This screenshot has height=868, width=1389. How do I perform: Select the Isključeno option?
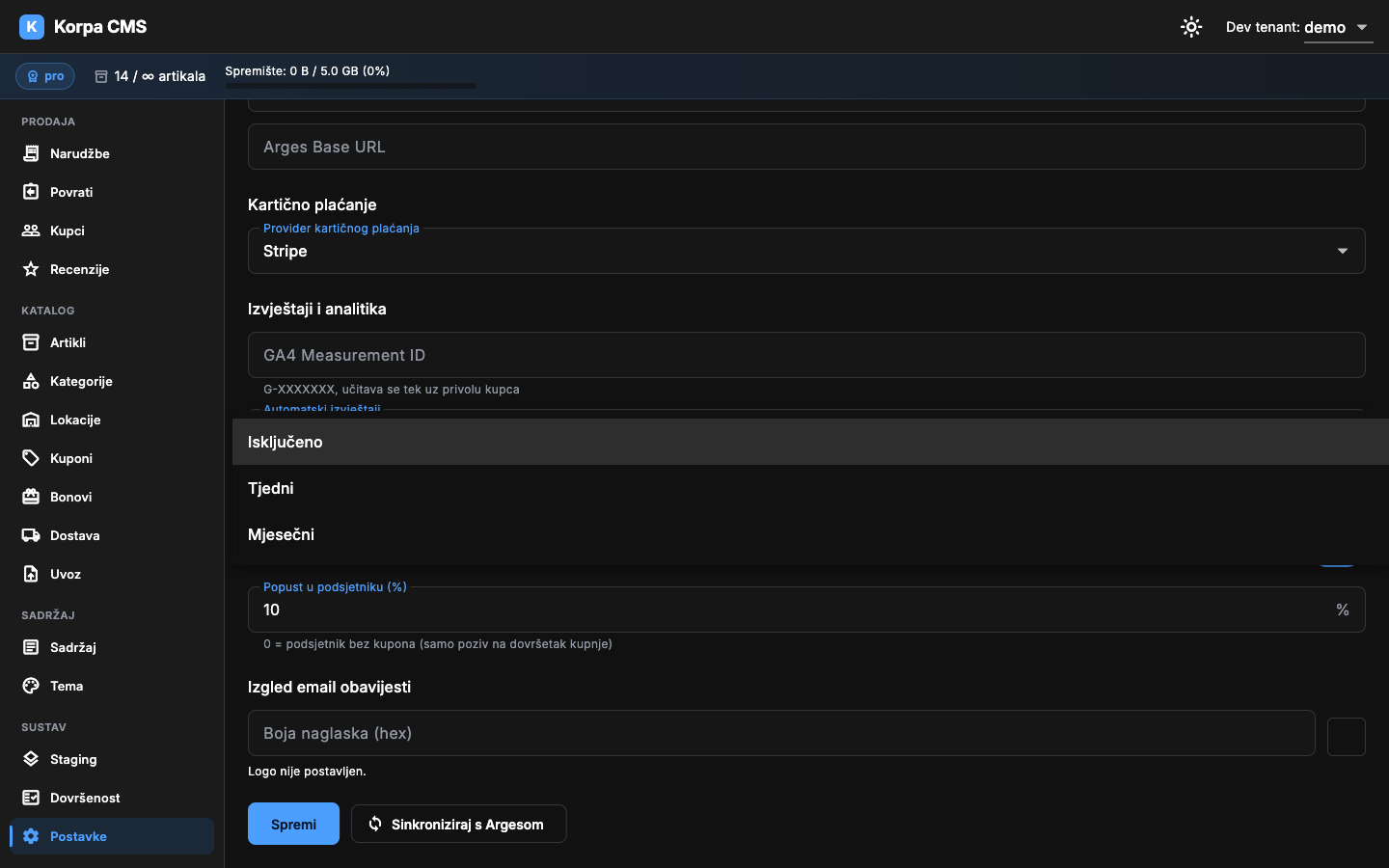pos(810,442)
